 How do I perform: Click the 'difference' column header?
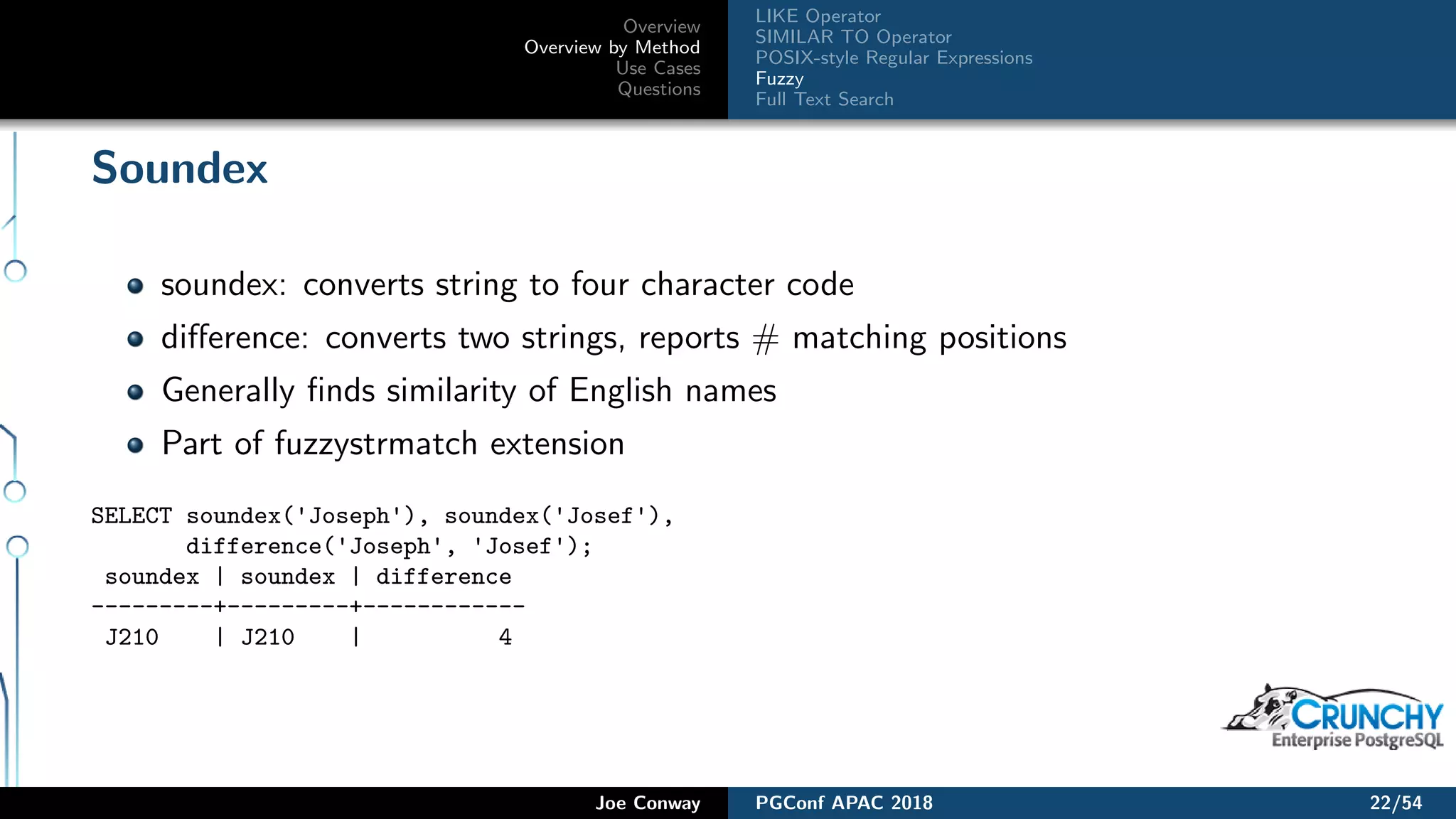coord(444,577)
